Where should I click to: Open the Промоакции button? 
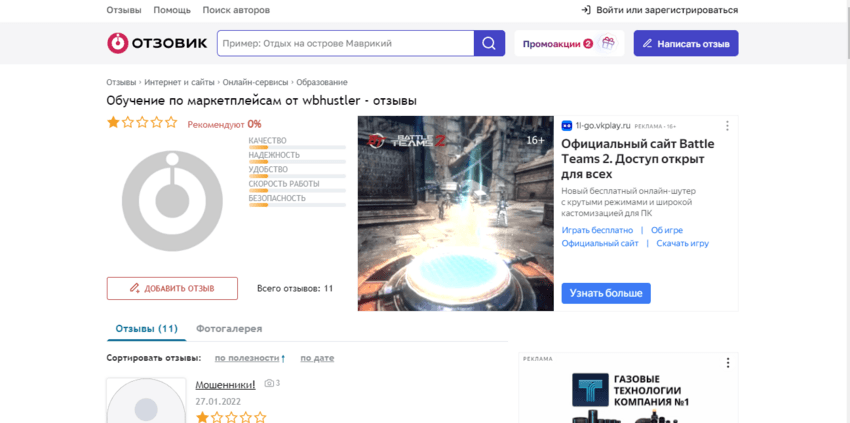(569, 43)
